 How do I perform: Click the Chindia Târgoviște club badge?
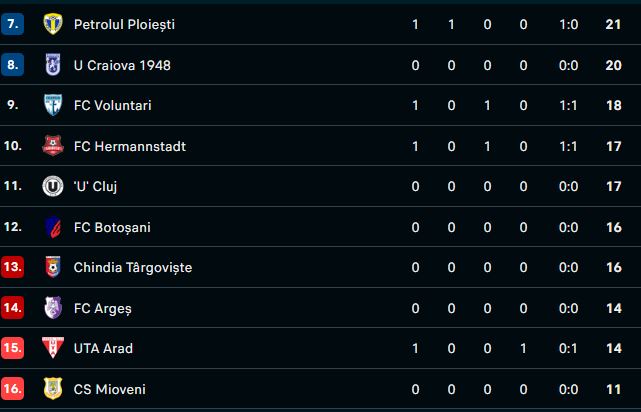[52, 267]
